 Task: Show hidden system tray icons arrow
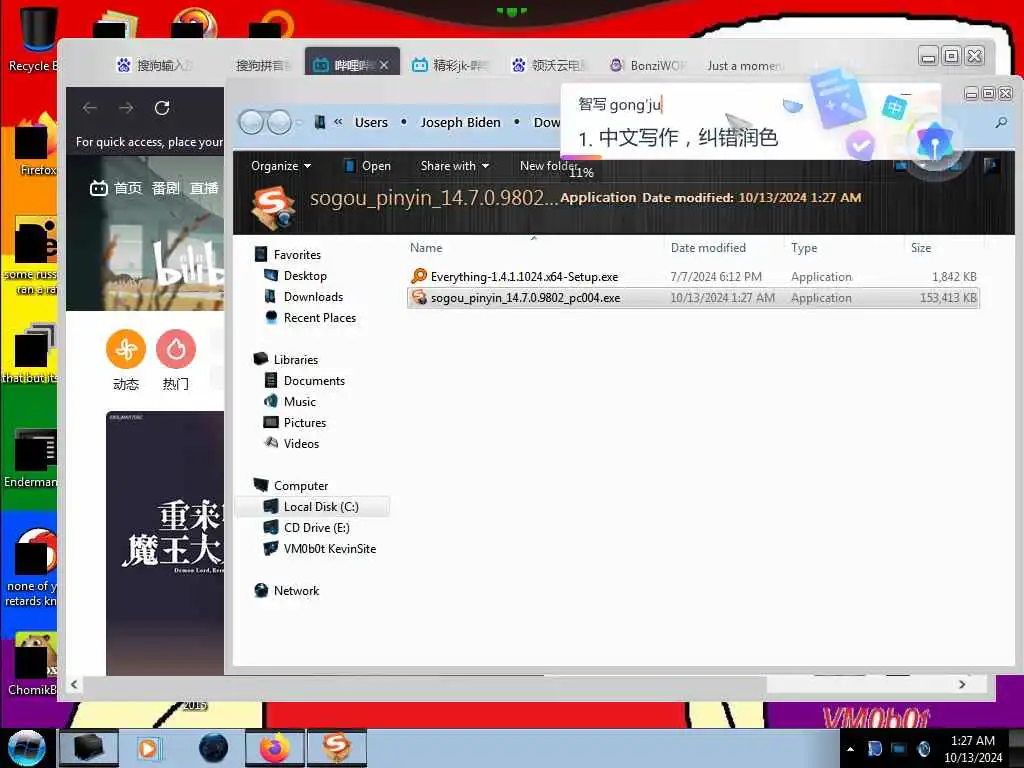point(850,749)
